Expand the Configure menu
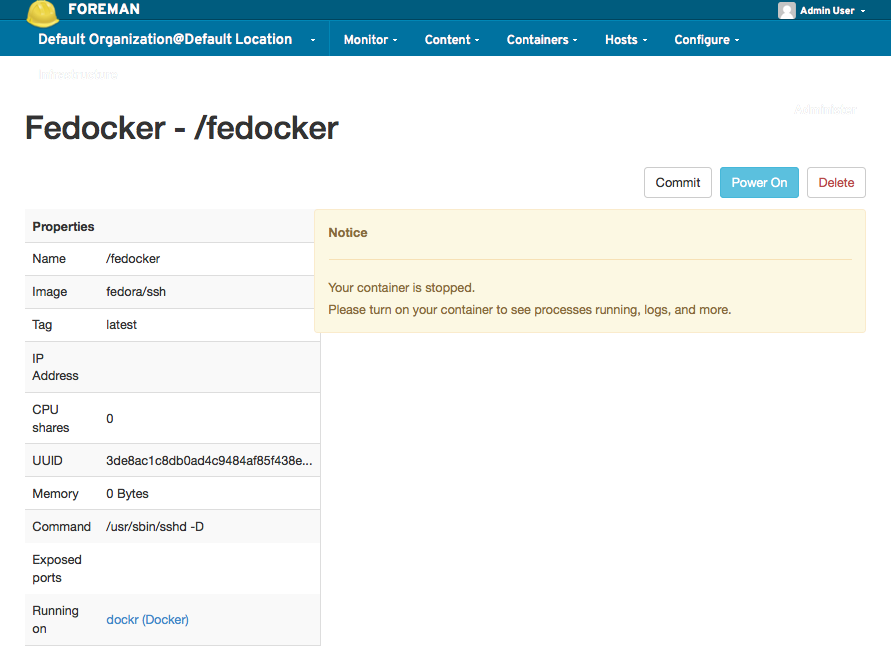 click(706, 40)
